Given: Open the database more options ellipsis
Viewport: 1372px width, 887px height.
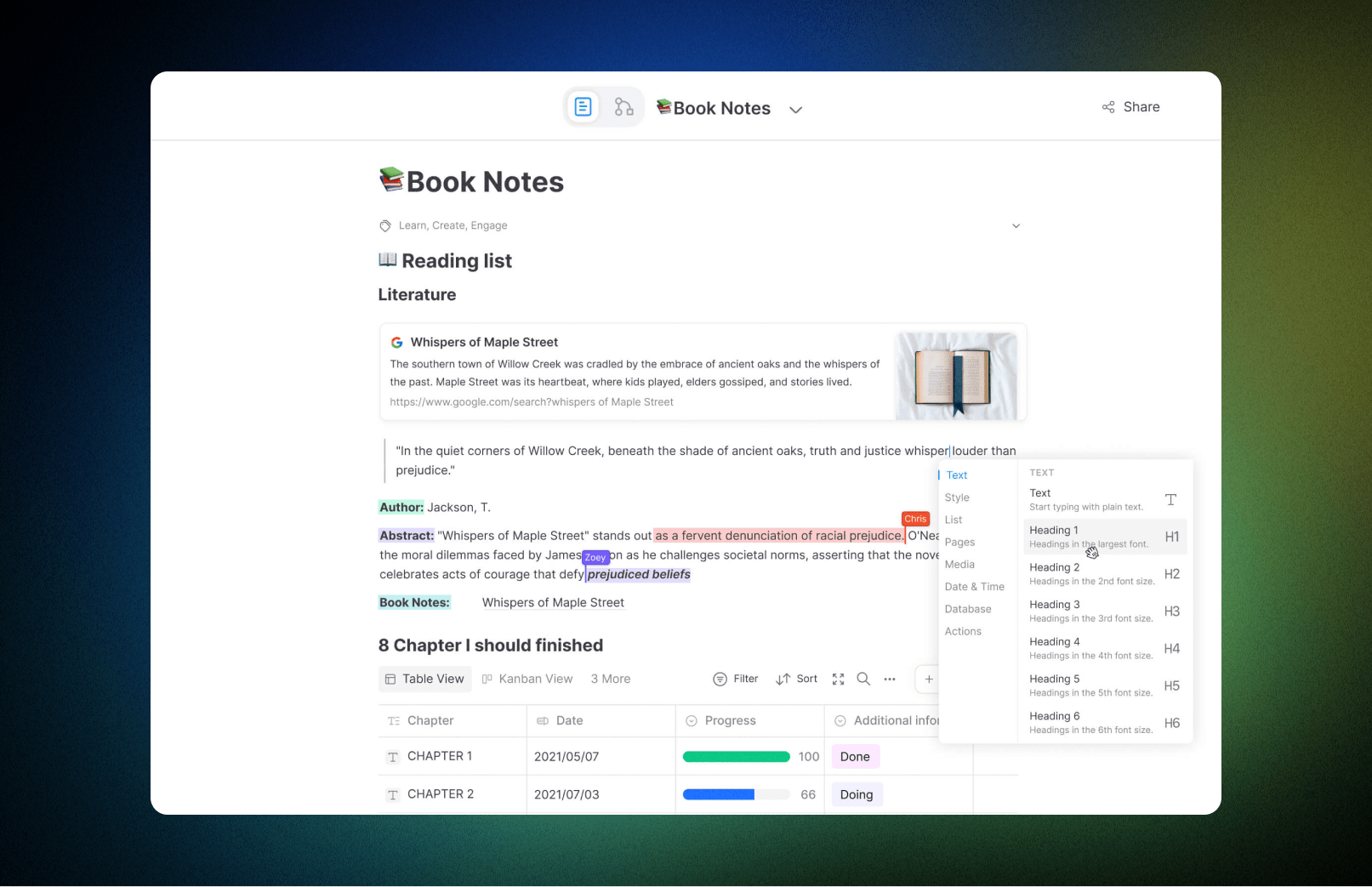Looking at the screenshot, I should click(890, 679).
